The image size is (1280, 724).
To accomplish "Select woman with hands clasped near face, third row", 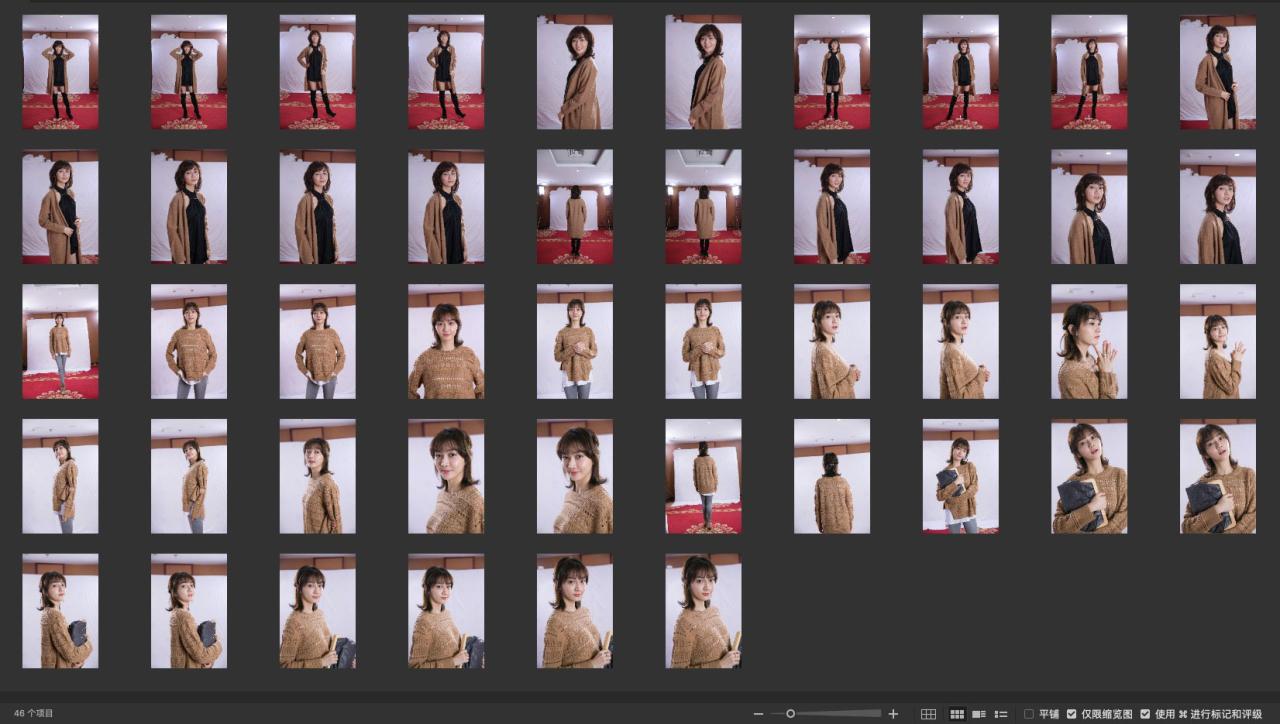I will (1089, 342).
